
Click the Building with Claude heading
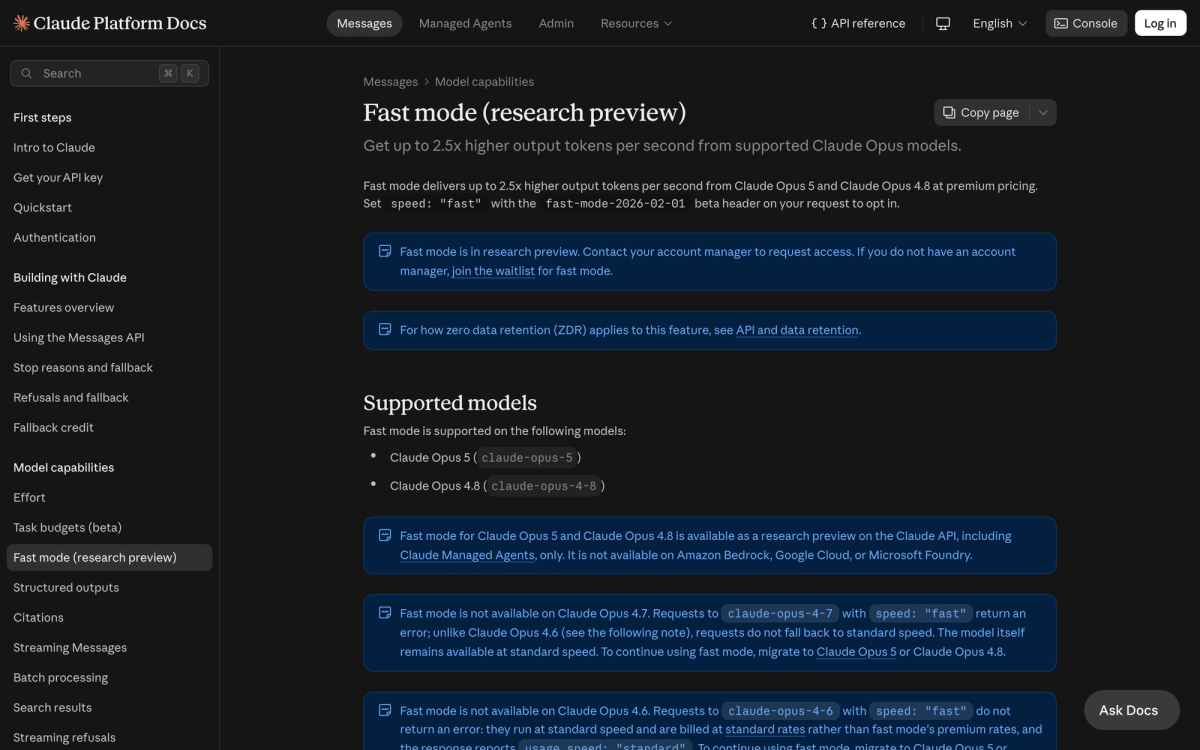tap(70, 277)
